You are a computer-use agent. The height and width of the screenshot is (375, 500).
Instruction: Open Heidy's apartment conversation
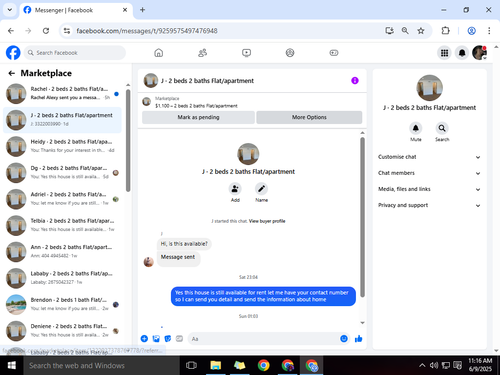[x=62, y=146]
